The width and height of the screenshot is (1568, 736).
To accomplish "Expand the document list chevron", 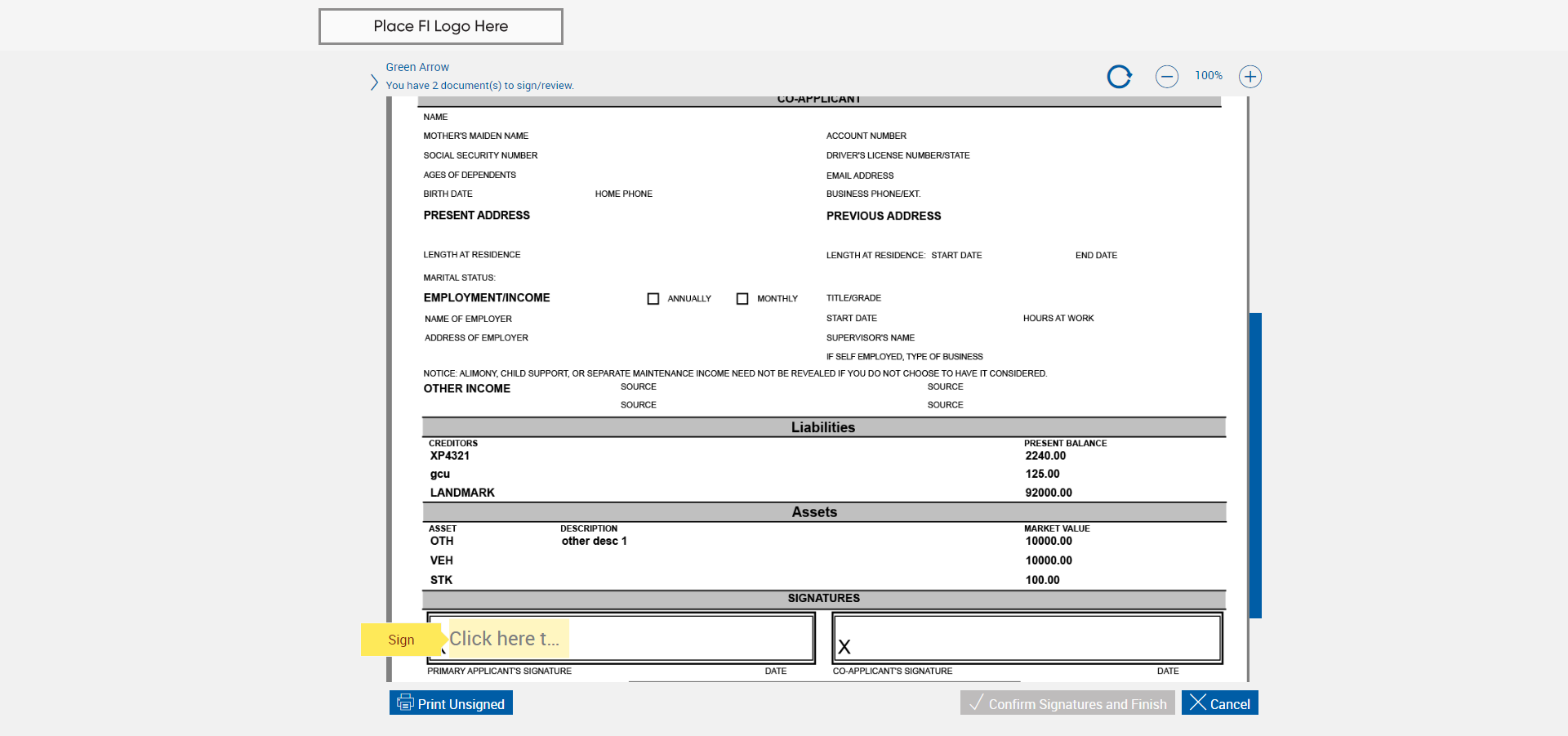I will (x=374, y=83).
